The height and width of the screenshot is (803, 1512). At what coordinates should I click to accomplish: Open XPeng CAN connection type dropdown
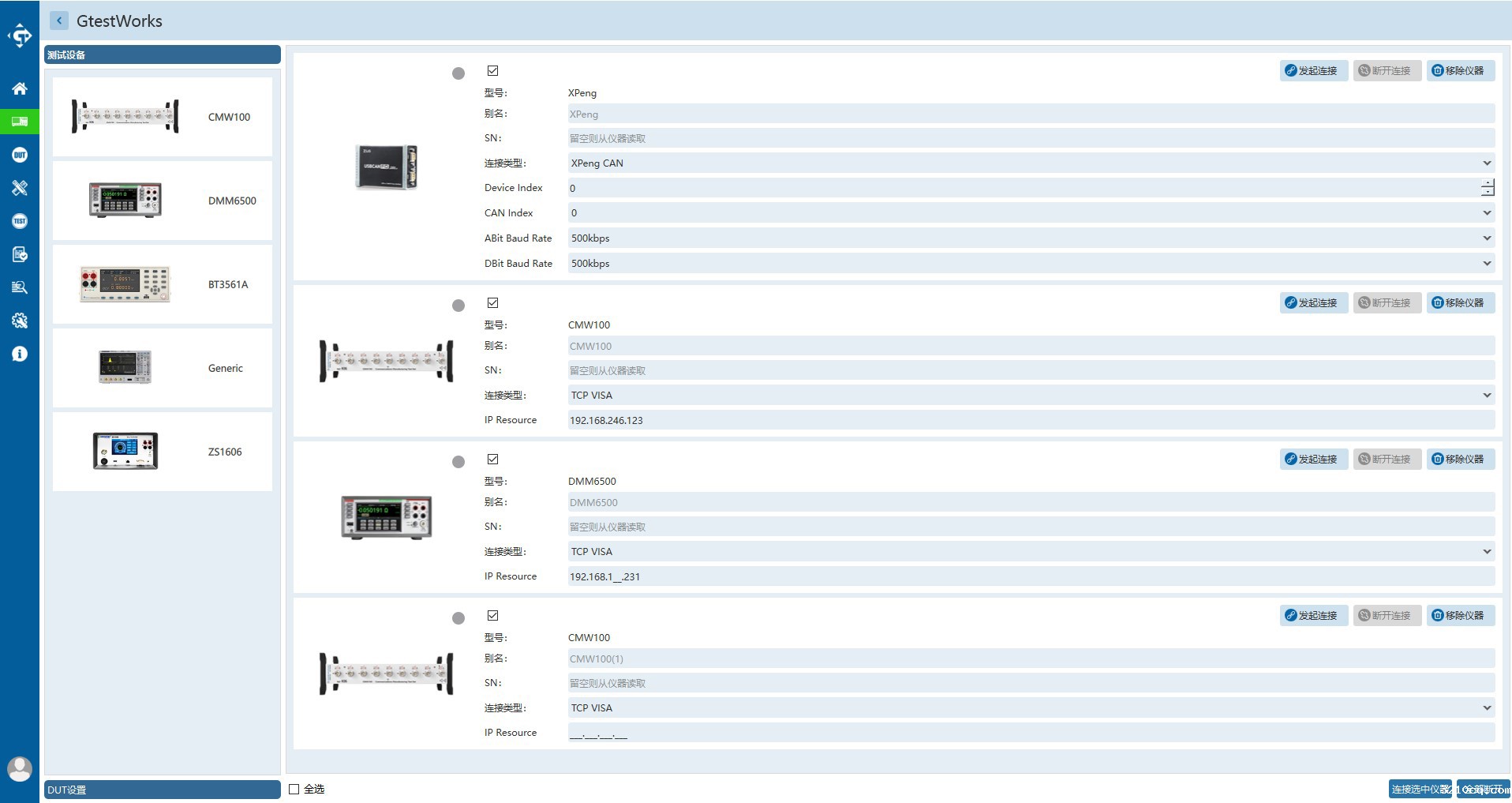pos(1031,163)
